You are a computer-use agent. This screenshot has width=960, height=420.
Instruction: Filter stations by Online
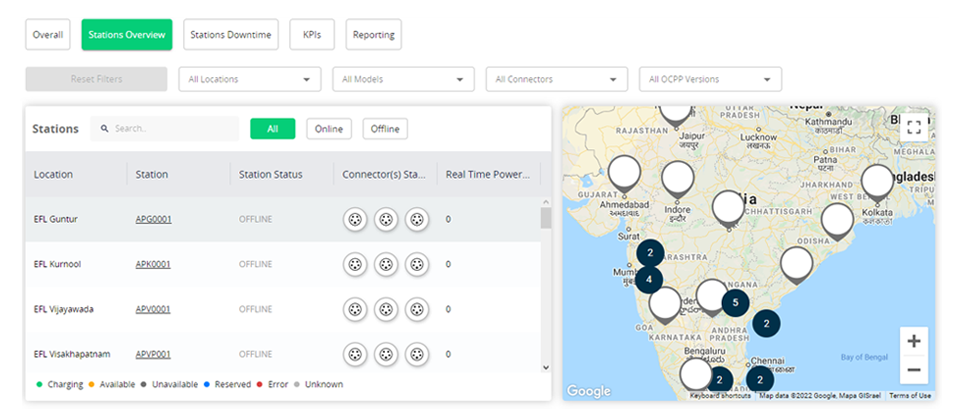[x=329, y=129]
